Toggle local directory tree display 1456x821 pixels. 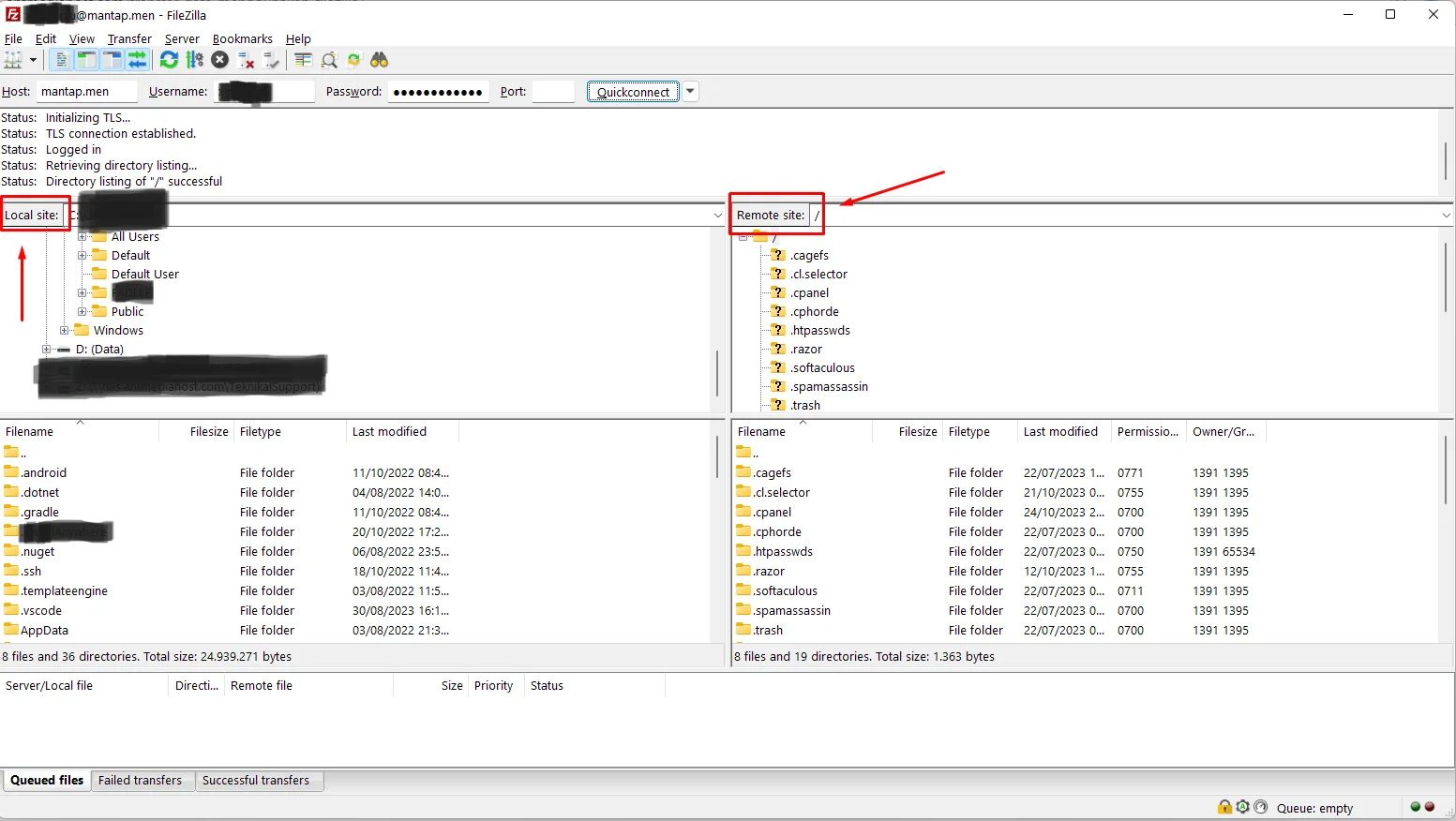pyautogui.click(x=86, y=60)
